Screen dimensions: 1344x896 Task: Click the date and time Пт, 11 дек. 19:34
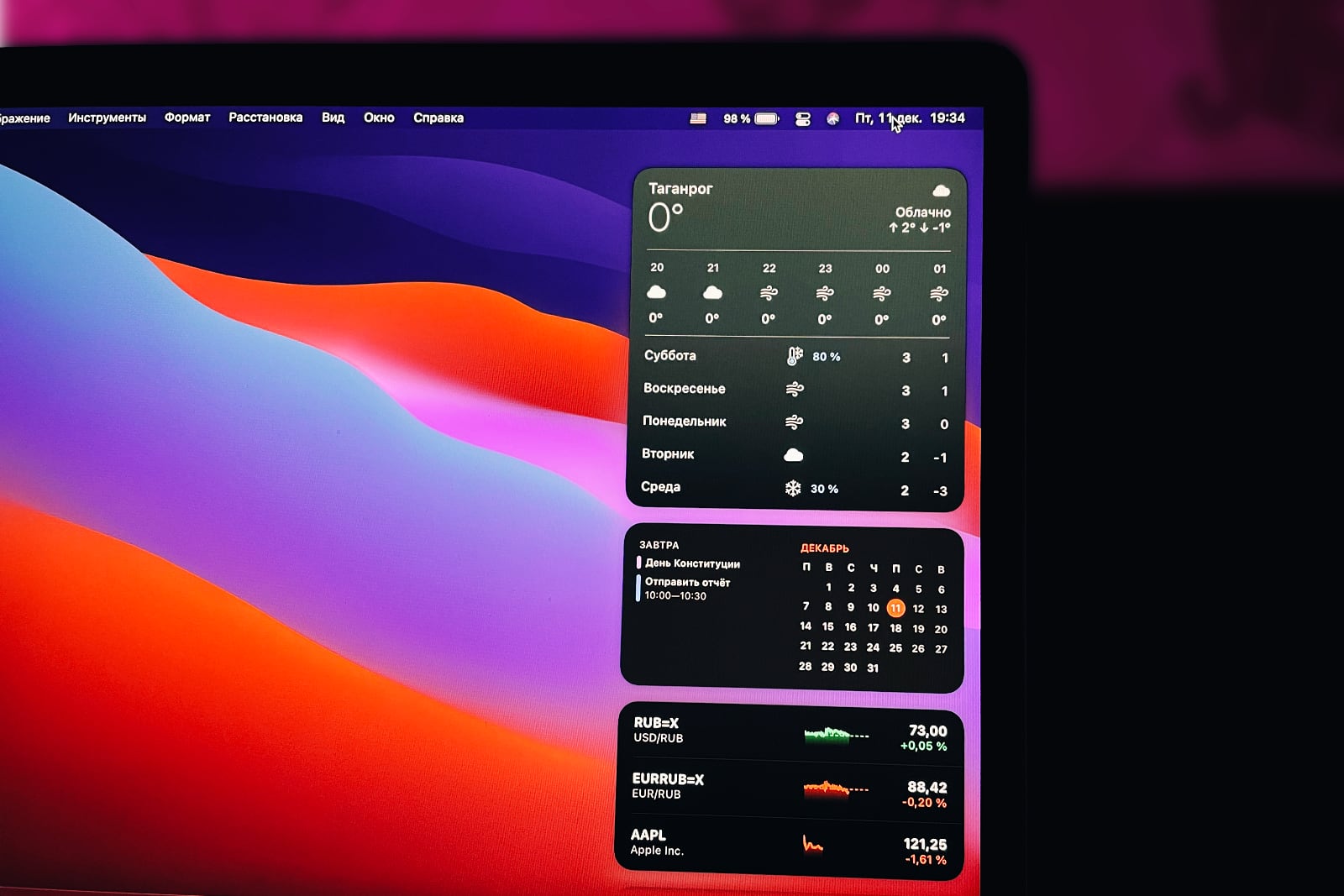(910, 118)
